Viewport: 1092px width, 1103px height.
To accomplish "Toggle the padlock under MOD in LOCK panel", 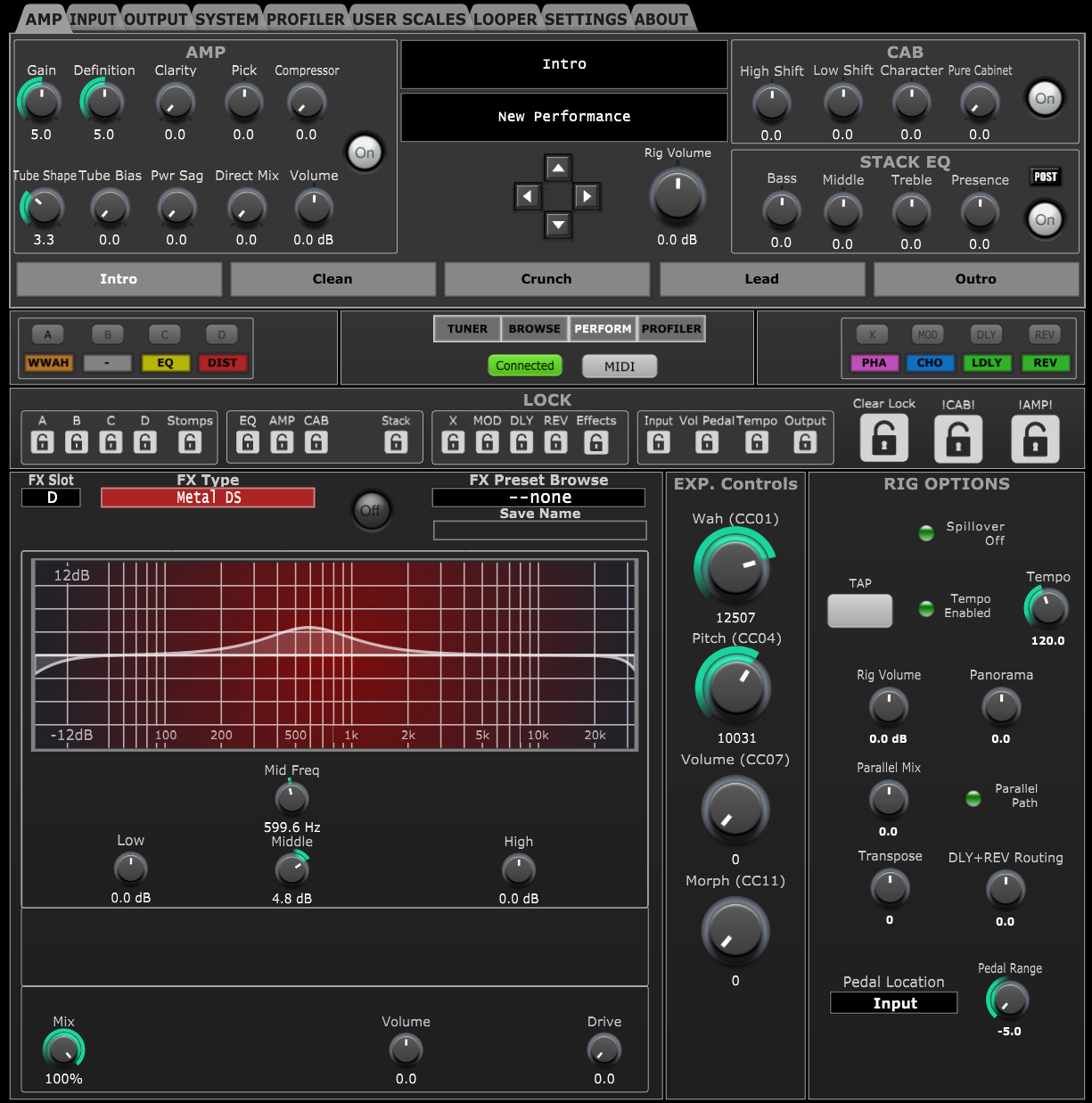I will (487, 441).
